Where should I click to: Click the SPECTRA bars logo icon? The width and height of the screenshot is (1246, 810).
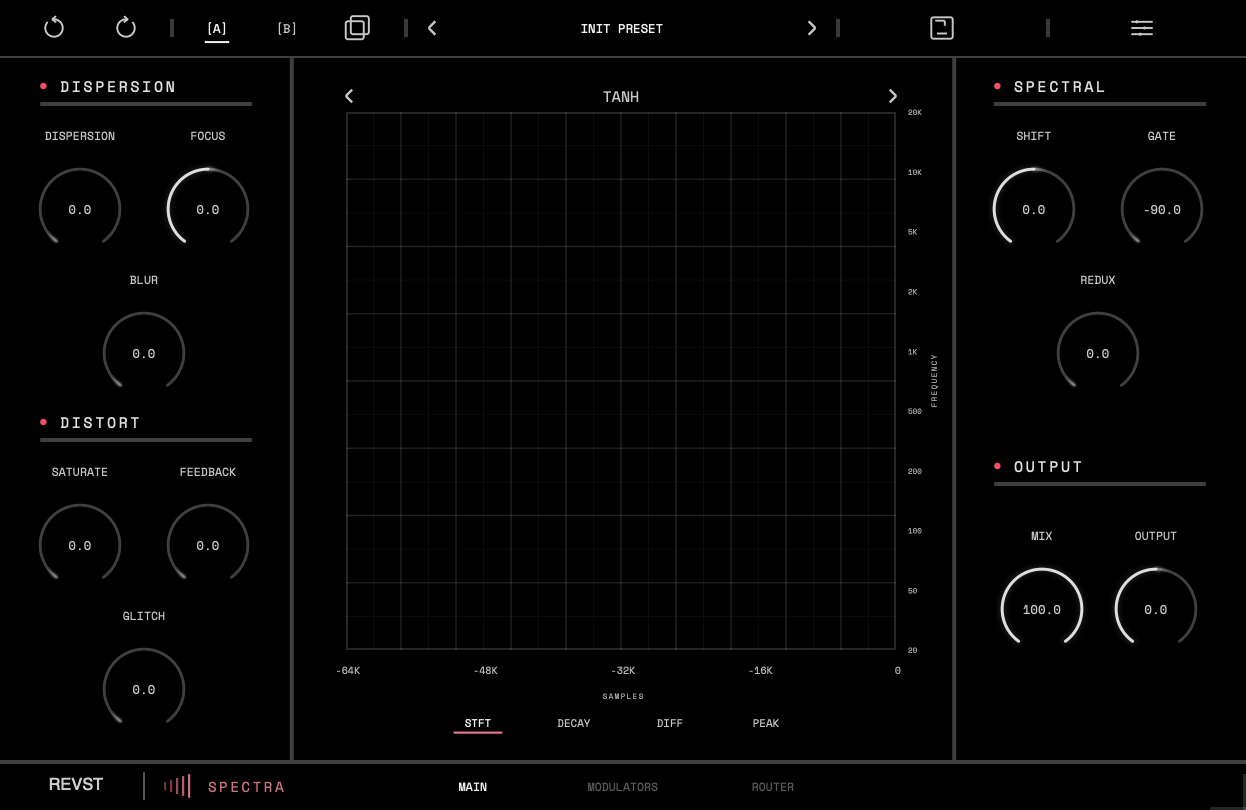(177, 786)
